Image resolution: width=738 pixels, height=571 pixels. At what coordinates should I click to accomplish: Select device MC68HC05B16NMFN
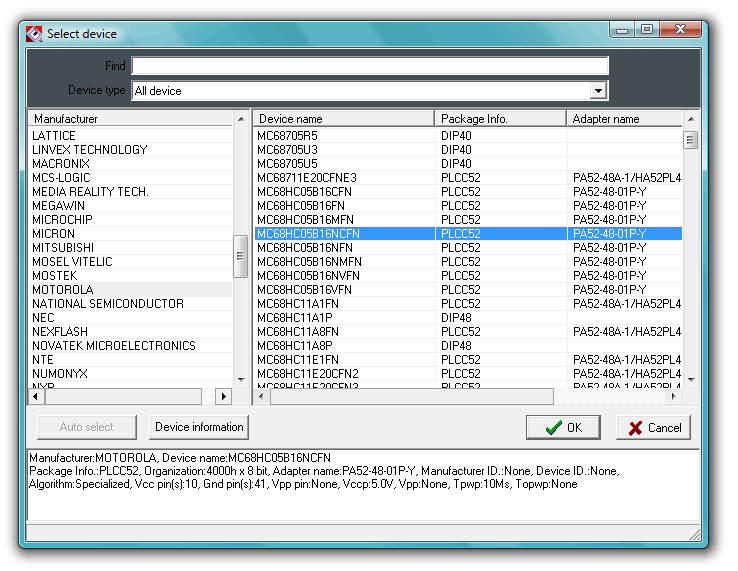[468, 262]
